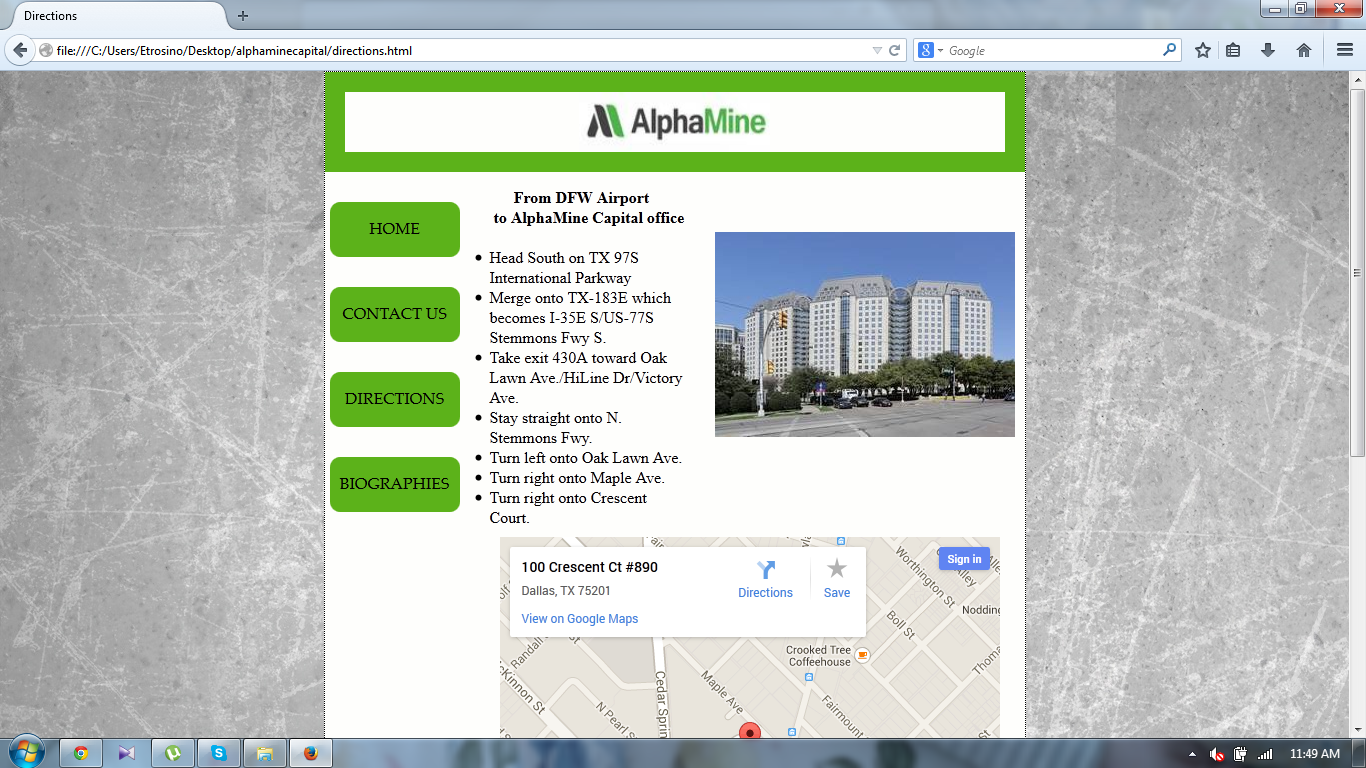This screenshot has height=768, width=1366.
Task: Focus the address bar URL field
Action: [460, 50]
